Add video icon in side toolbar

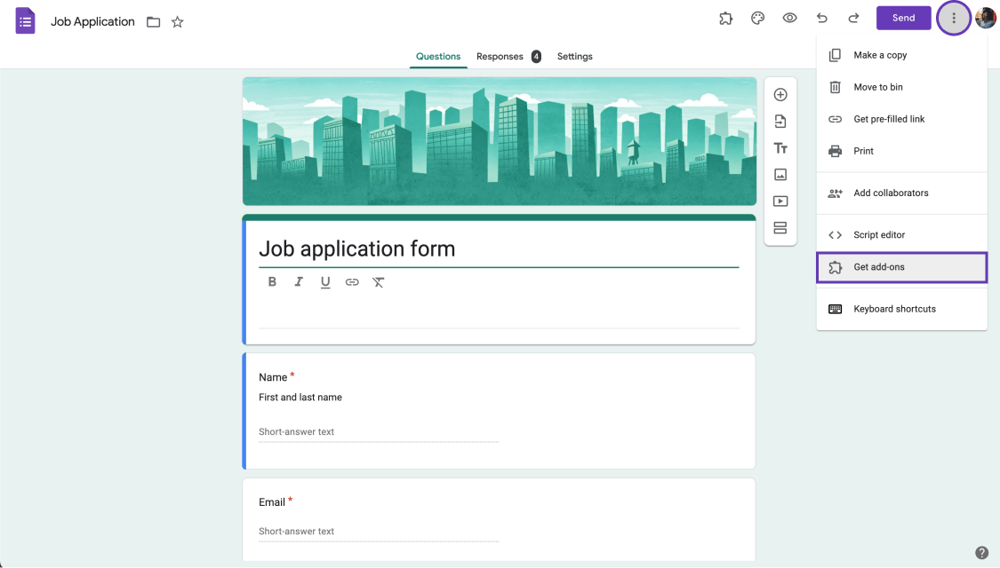pyautogui.click(x=780, y=201)
